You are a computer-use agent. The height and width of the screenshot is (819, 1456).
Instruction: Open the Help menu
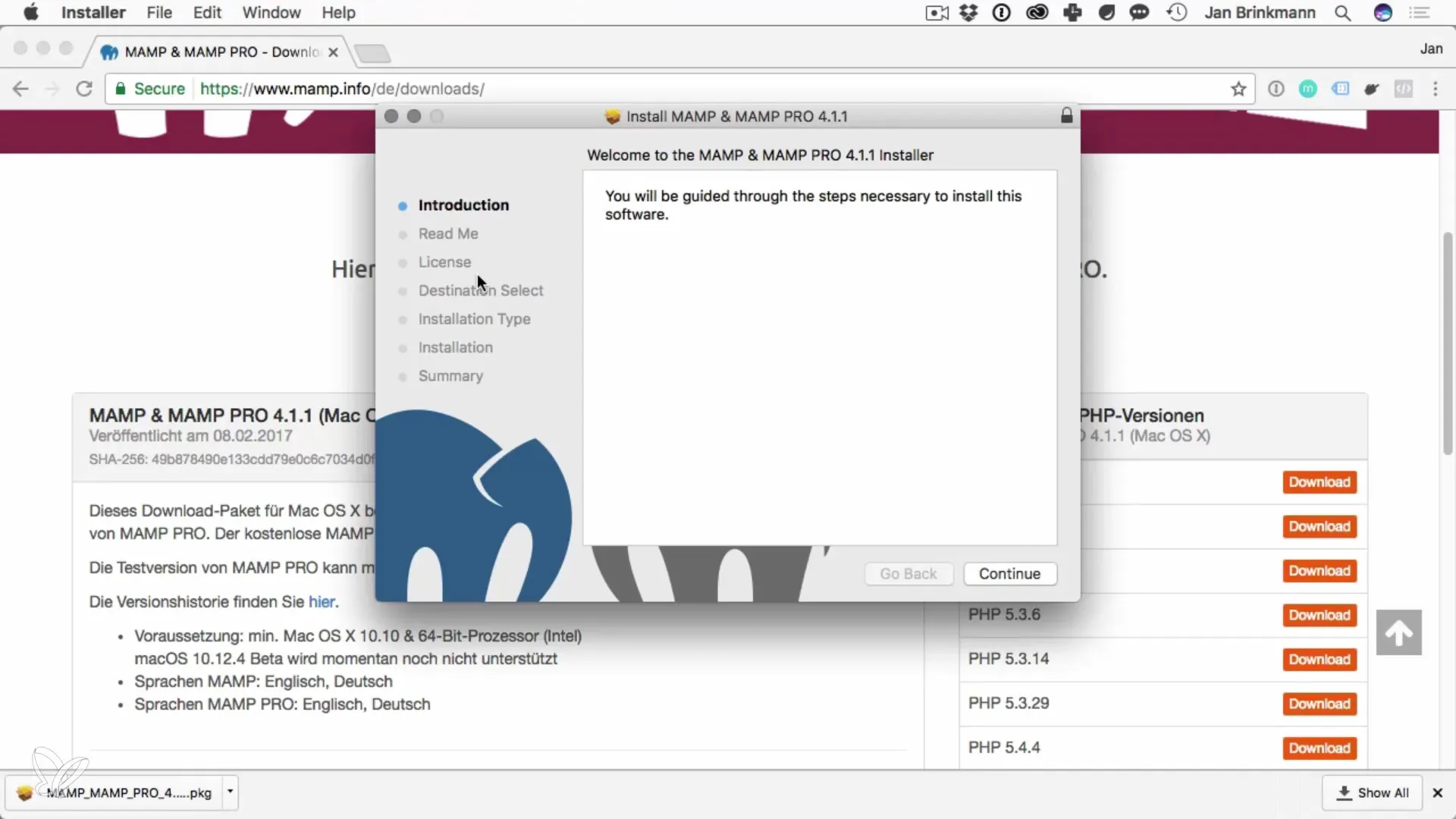point(338,12)
